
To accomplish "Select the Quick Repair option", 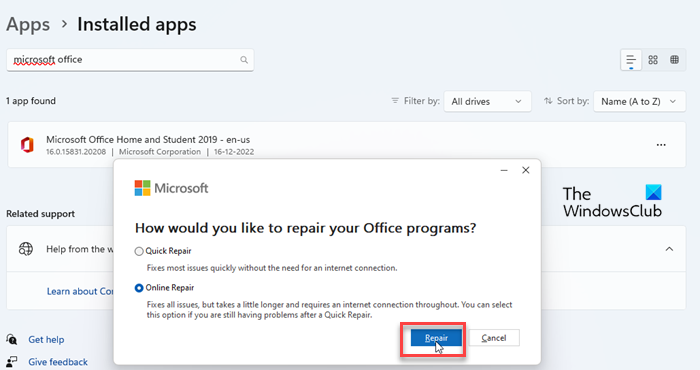I will tap(139, 251).
